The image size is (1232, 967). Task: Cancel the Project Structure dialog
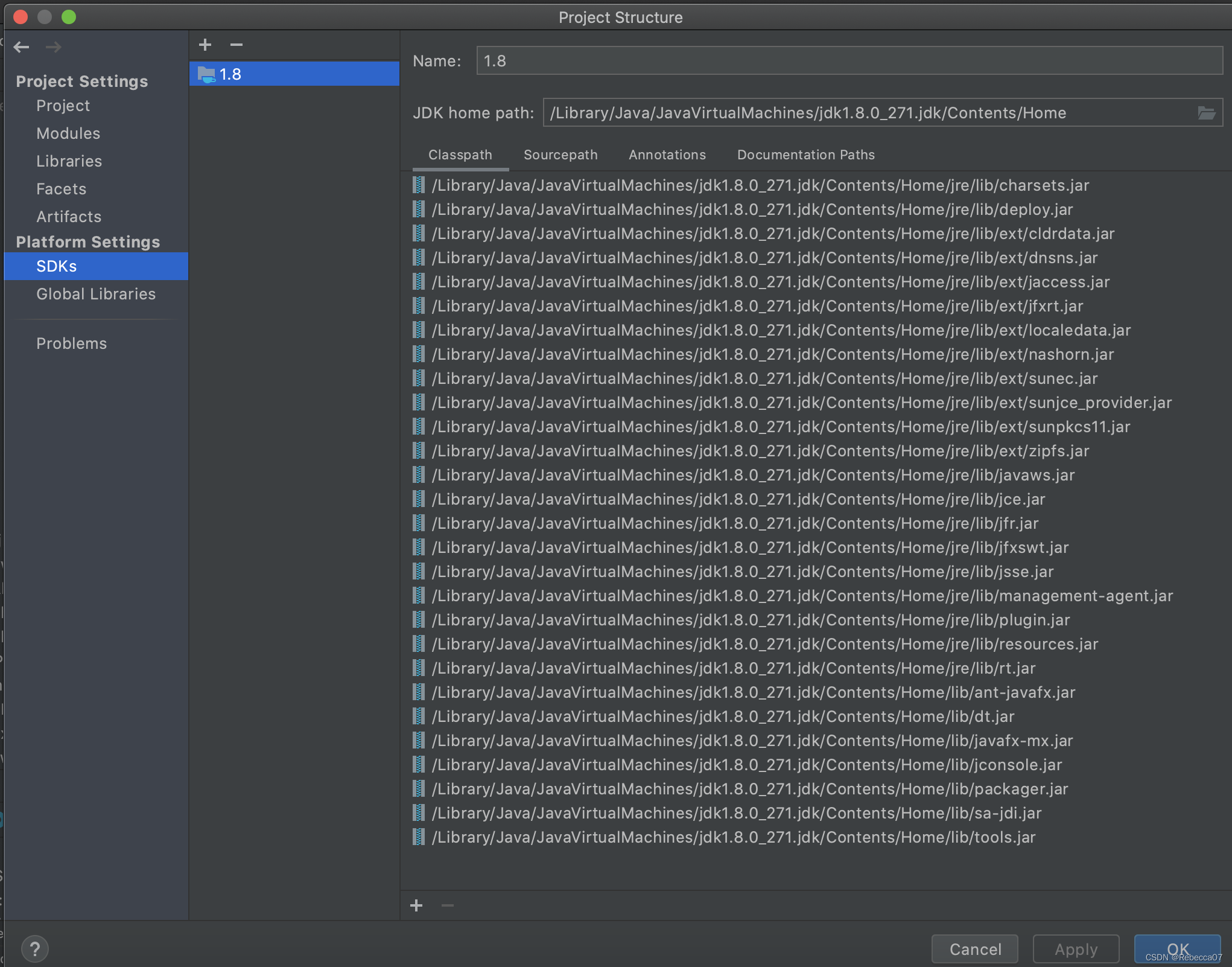974,948
